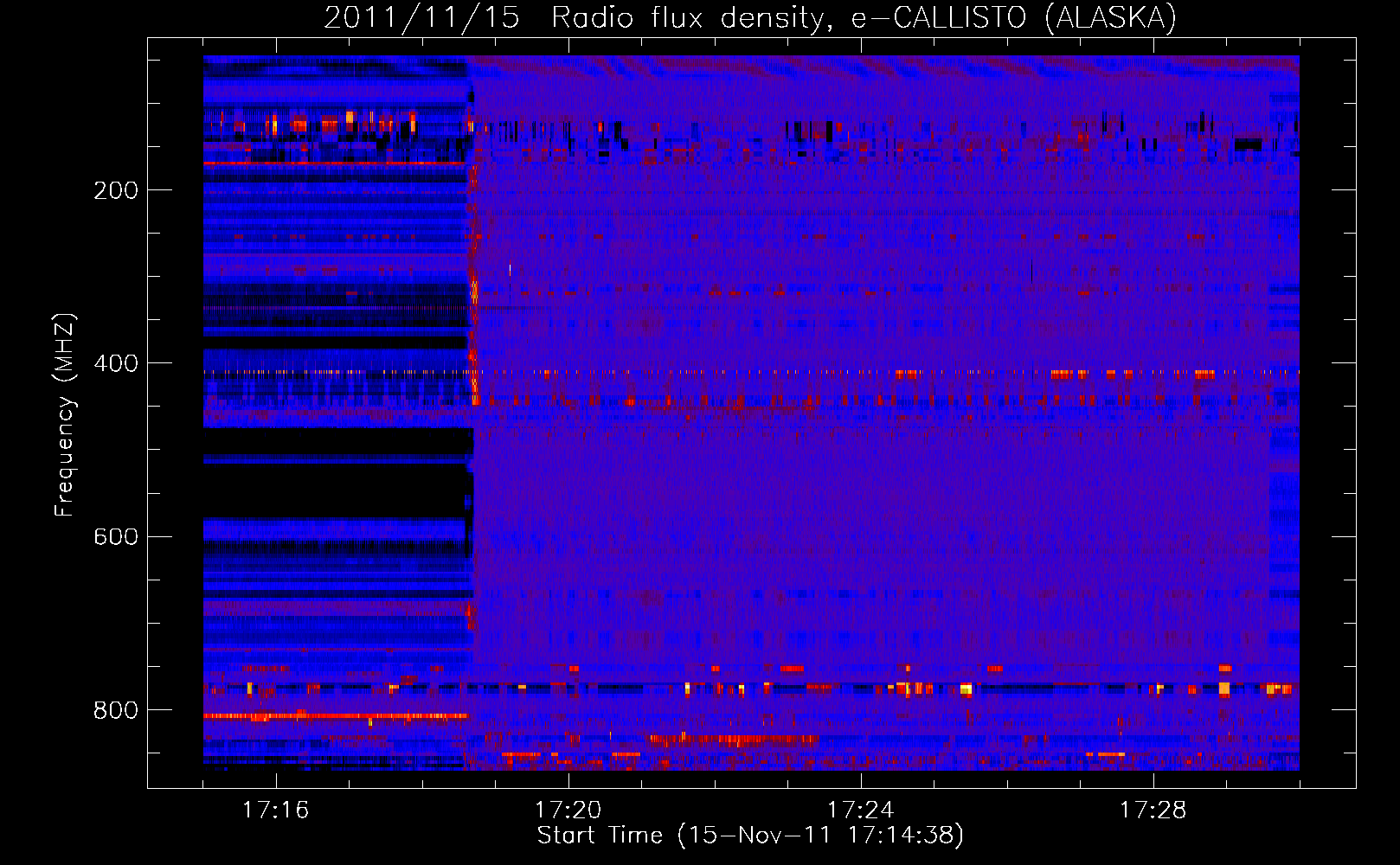Click the '600' frequency tick label
Viewport: 1400px width, 865px height.
[x=116, y=537]
